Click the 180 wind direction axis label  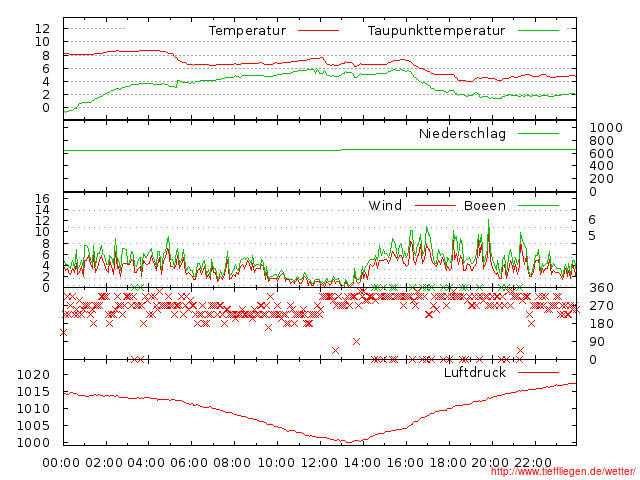pos(602,324)
